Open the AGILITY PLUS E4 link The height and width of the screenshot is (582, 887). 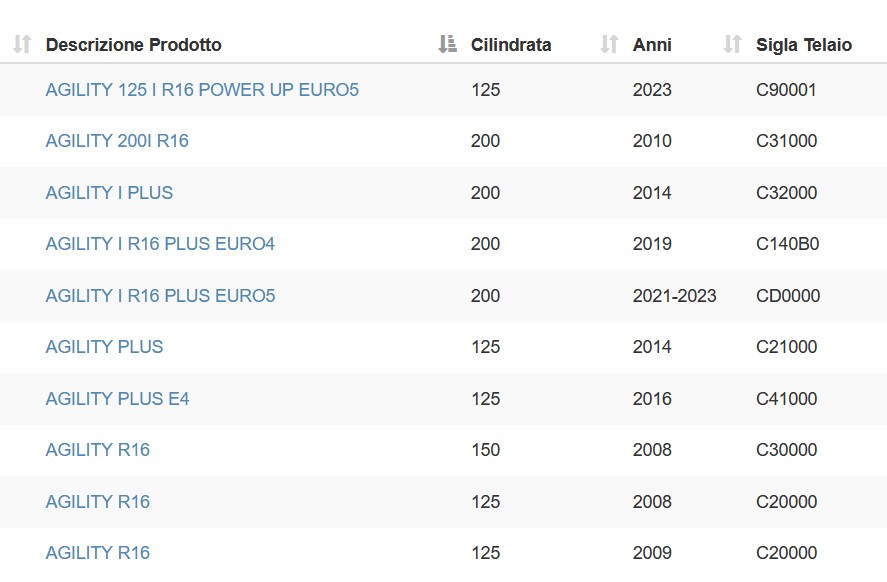[117, 399]
